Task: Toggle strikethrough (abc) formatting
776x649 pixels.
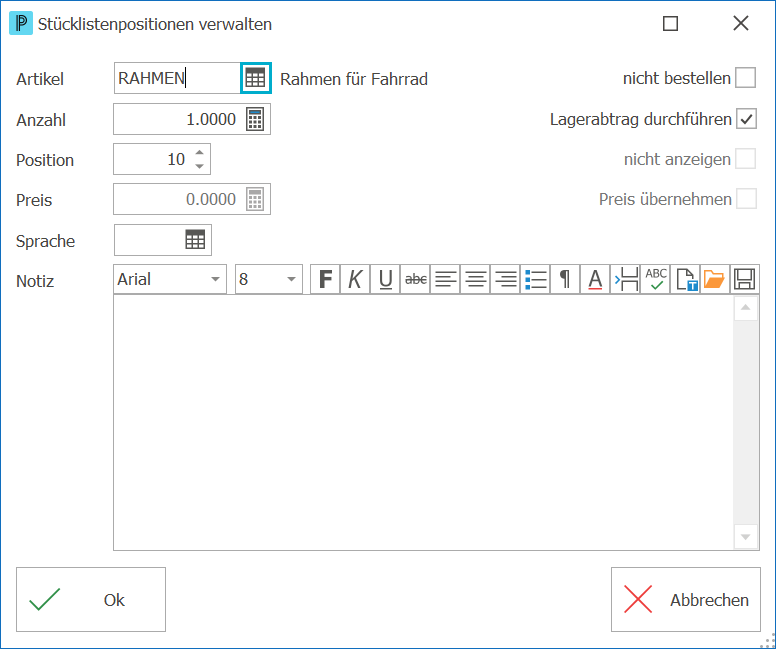Action: (415, 279)
